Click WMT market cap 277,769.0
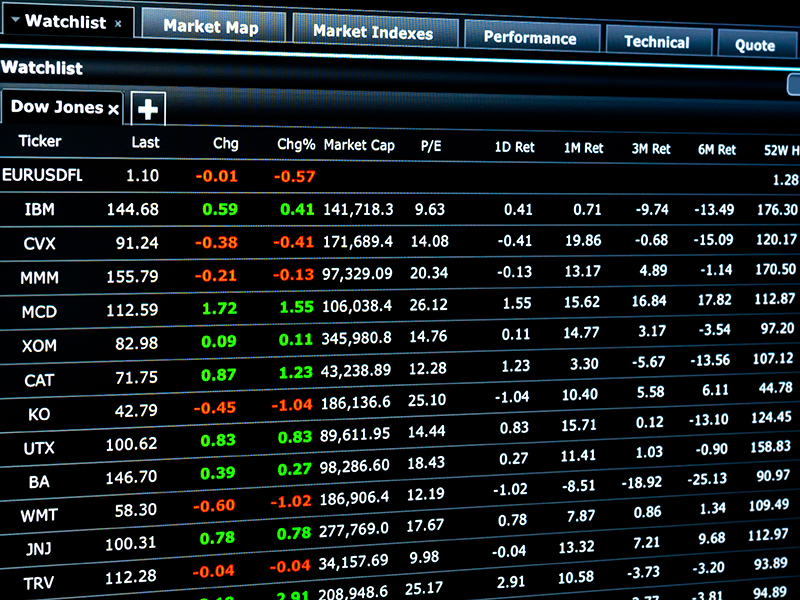Image resolution: width=800 pixels, height=600 pixels. pyautogui.click(x=354, y=531)
